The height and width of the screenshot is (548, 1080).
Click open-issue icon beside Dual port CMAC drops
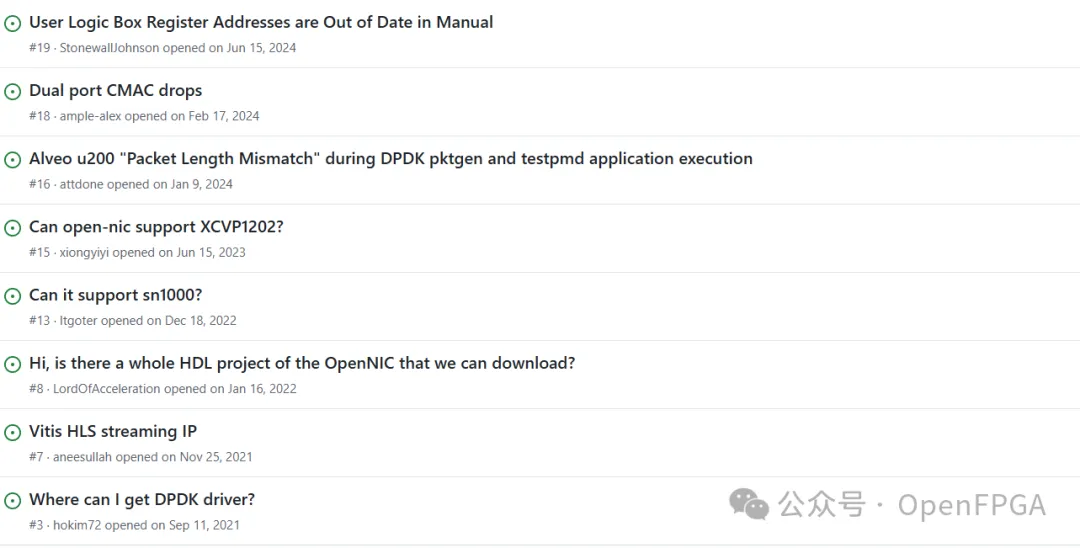point(13,92)
